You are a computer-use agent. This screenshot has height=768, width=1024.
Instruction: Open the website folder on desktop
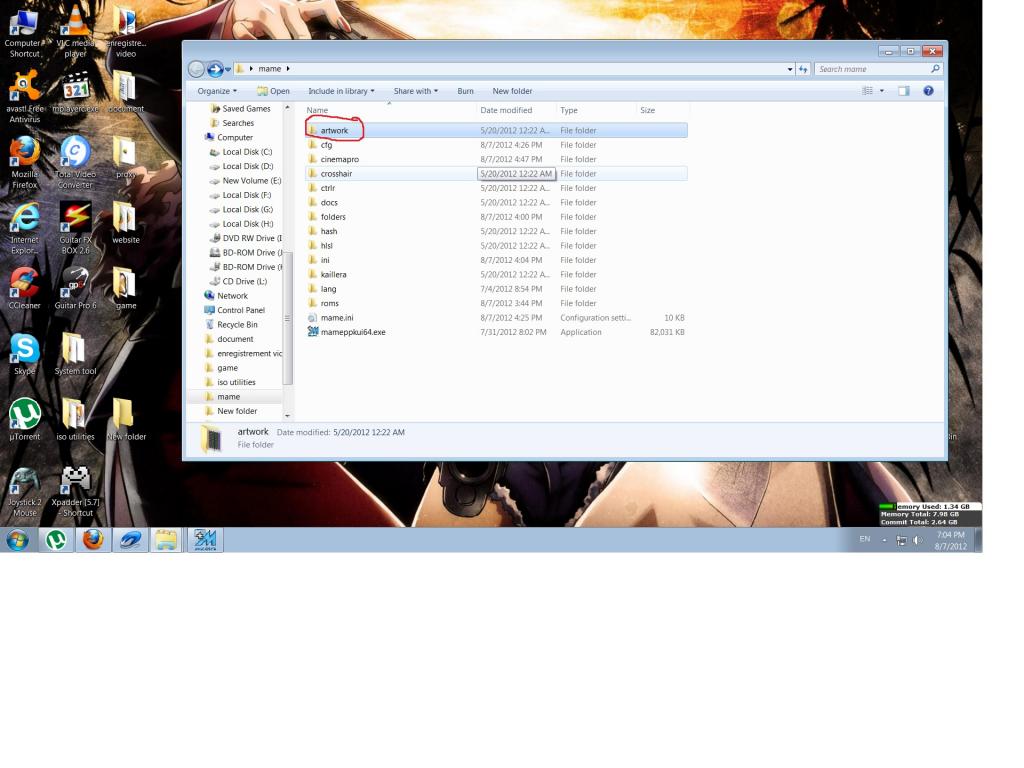[x=125, y=223]
